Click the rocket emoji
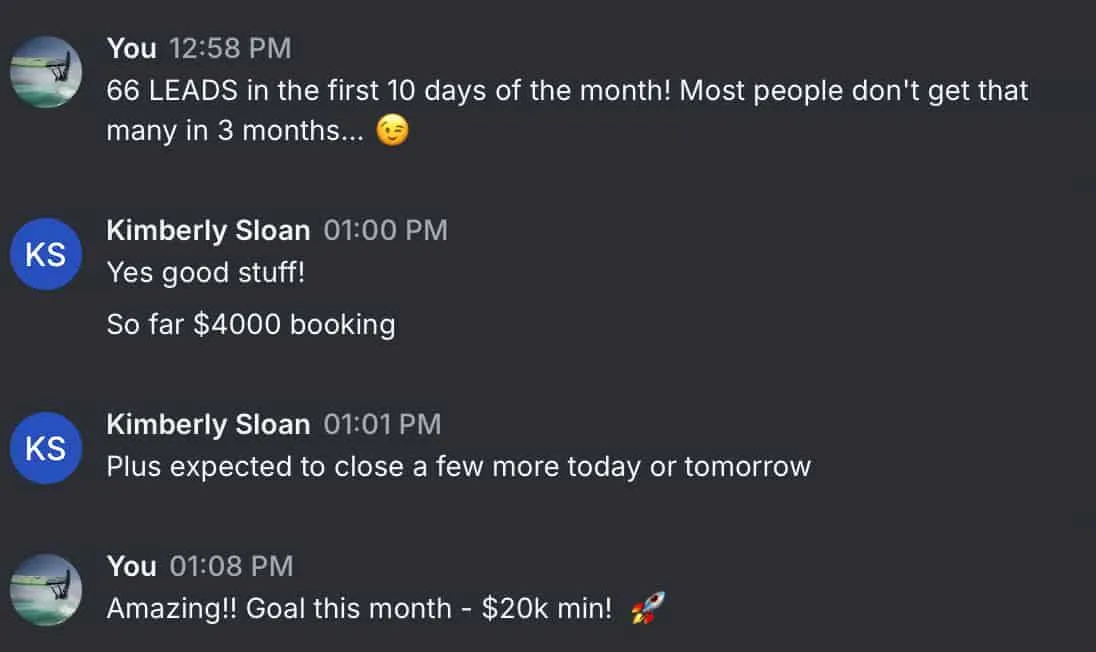Viewport: 1096px width, 652px height. [648, 607]
